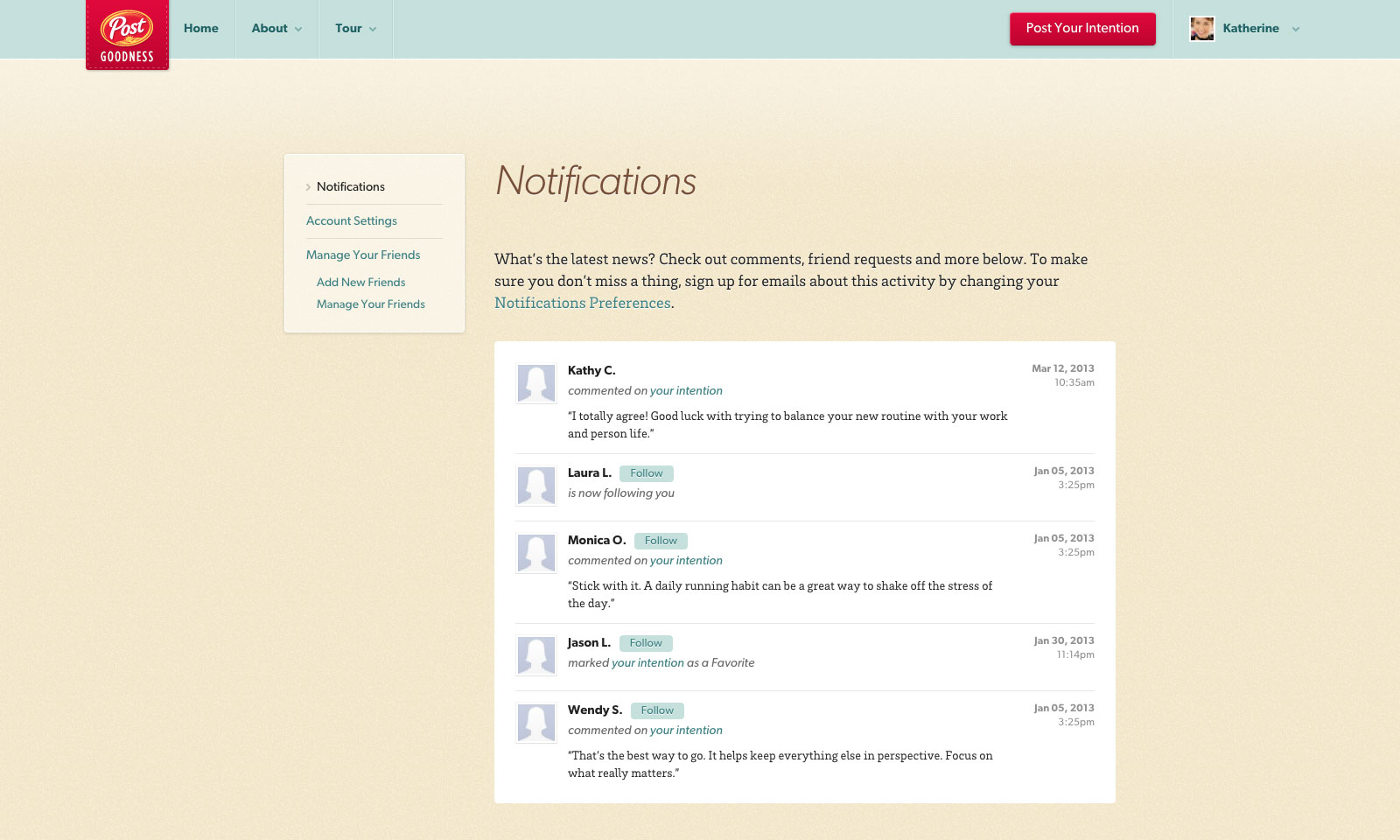Expand the Tour menu arrow

[x=373, y=29]
